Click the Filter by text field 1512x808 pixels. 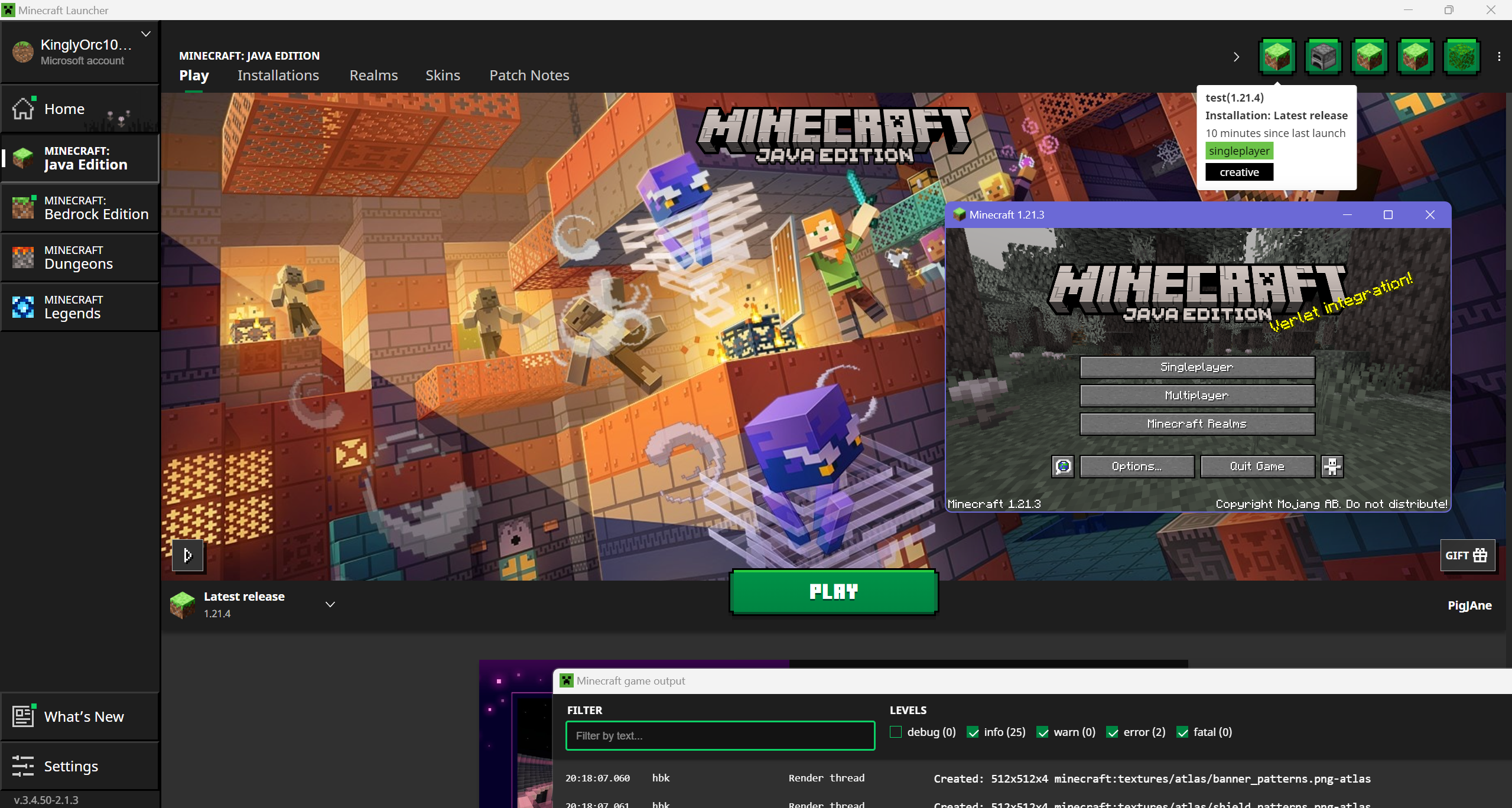pyautogui.click(x=720, y=736)
